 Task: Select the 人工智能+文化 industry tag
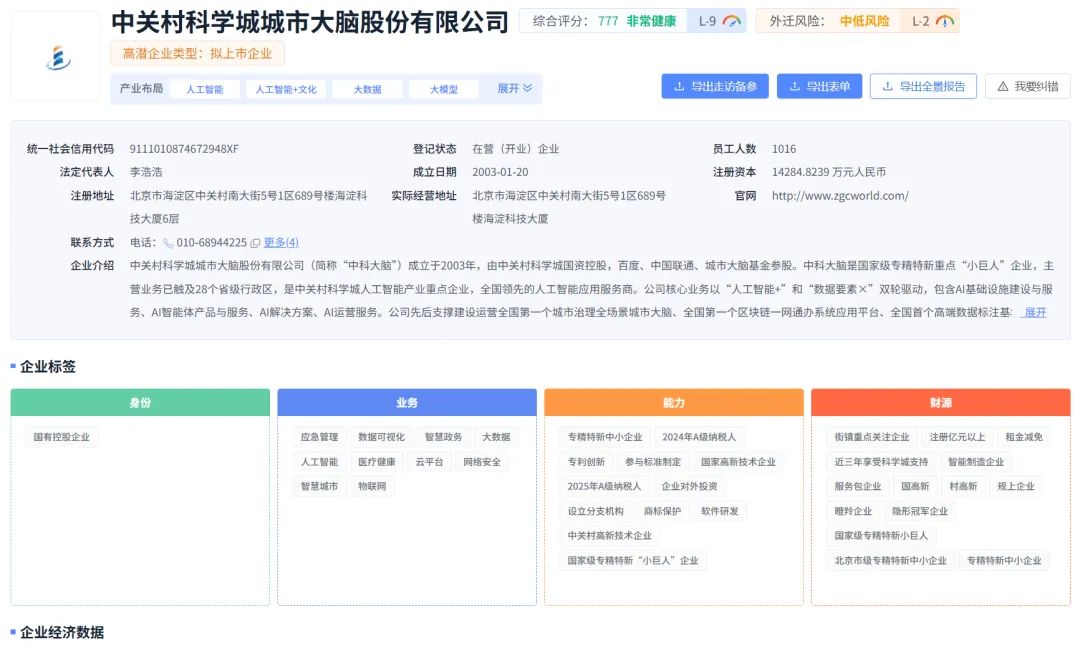pyautogui.click(x=286, y=89)
